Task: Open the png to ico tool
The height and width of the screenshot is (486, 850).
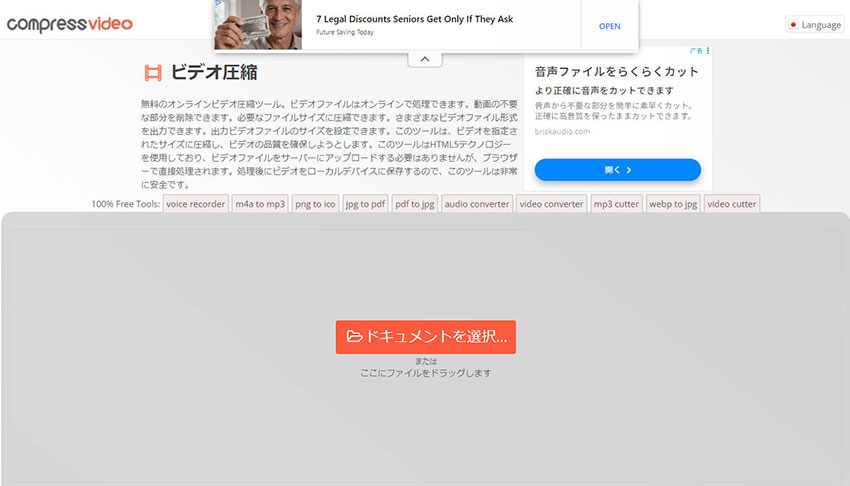Action: 315,204
